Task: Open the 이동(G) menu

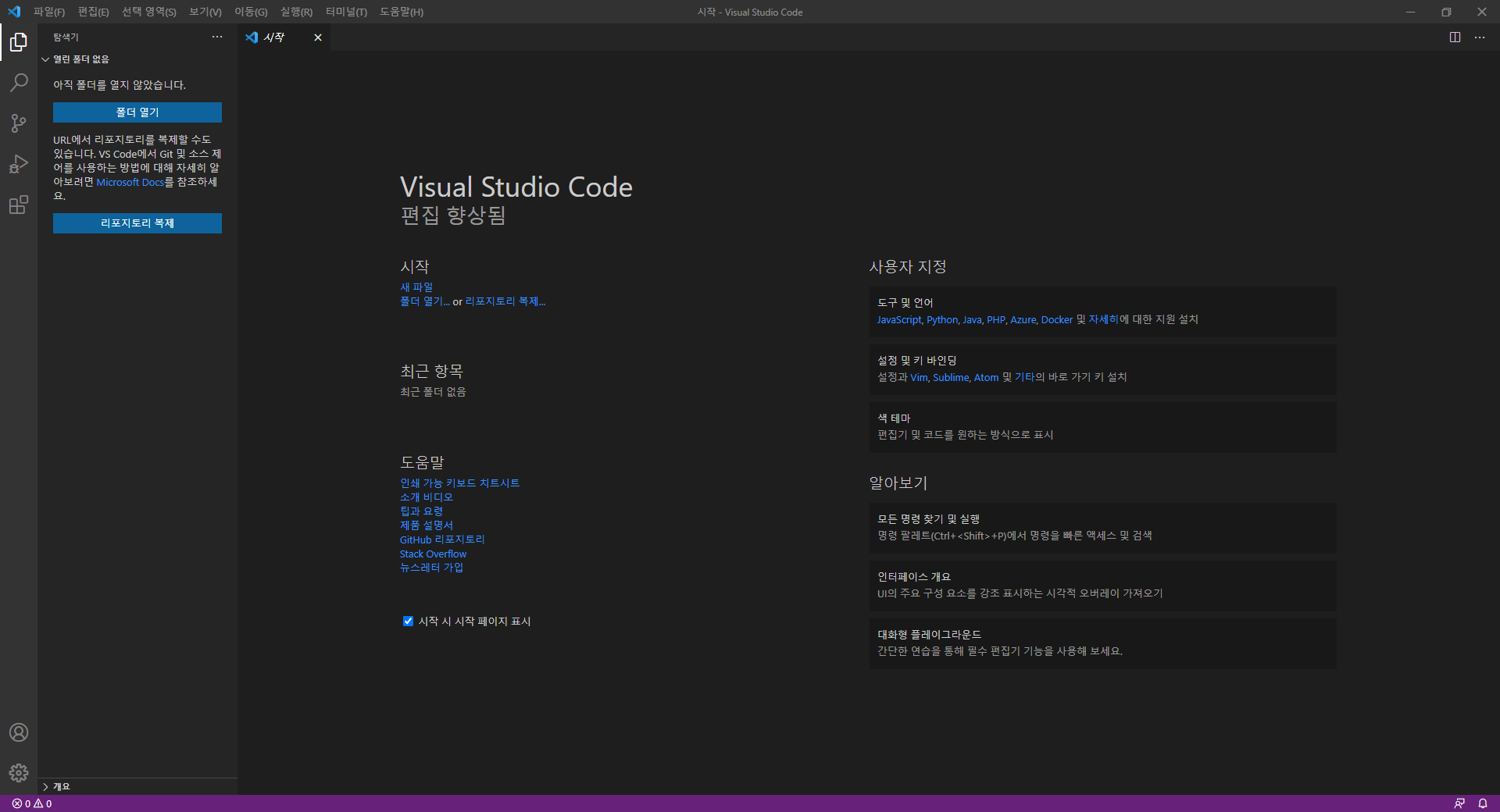Action: (251, 12)
